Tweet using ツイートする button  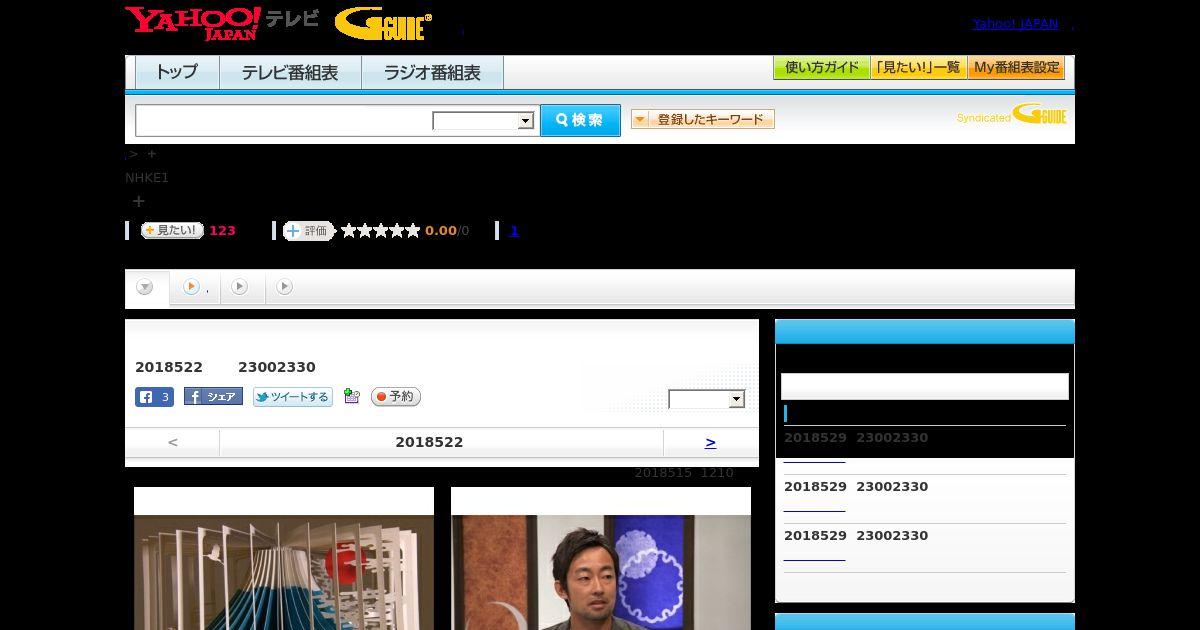(292, 397)
